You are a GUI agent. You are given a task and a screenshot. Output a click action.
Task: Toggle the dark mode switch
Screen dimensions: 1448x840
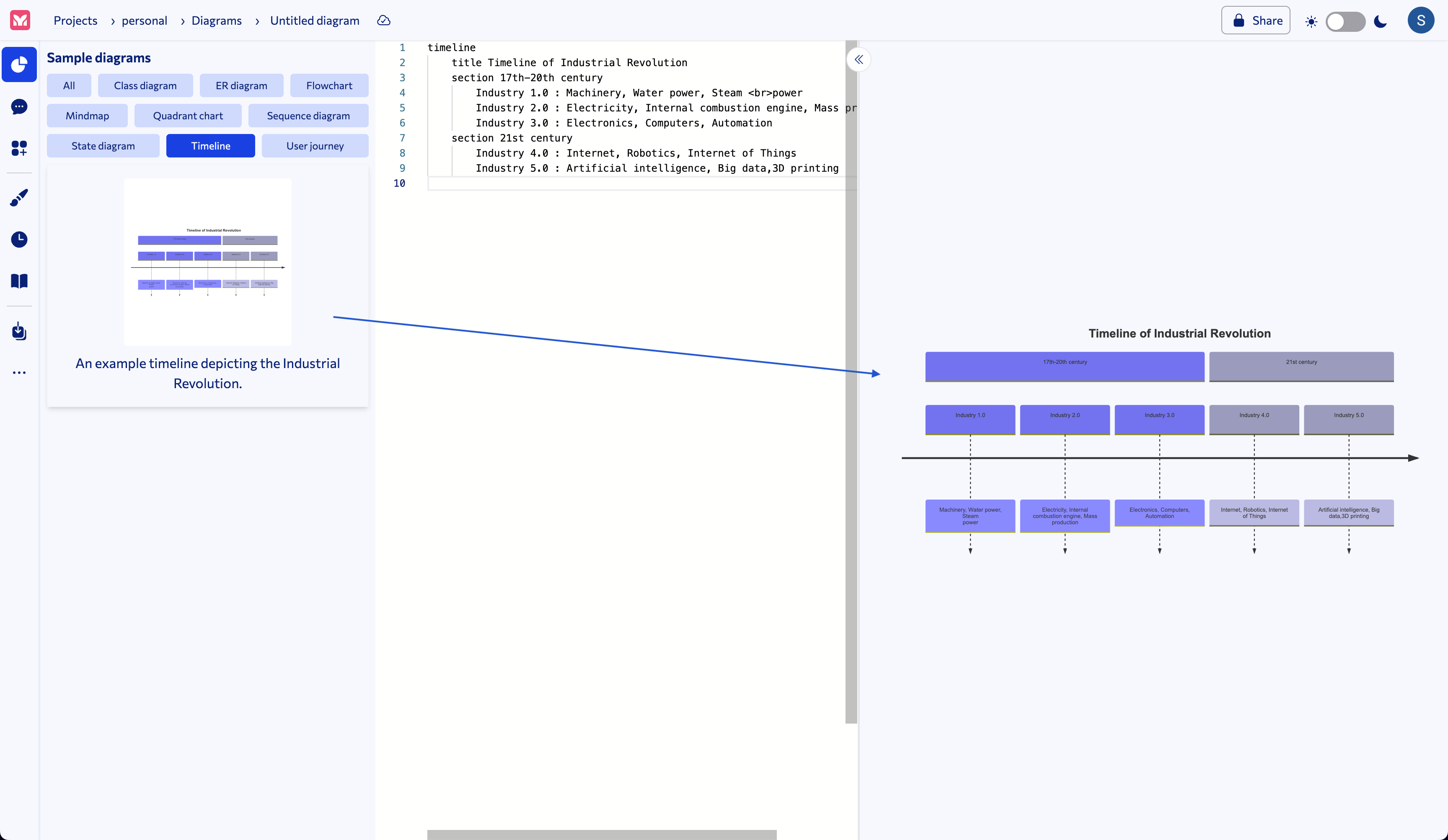(x=1346, y=21)
